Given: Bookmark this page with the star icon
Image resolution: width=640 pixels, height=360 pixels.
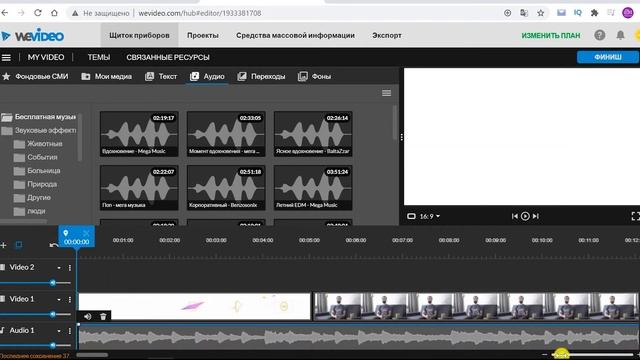Looking at the screenshot, I should 540,13.
